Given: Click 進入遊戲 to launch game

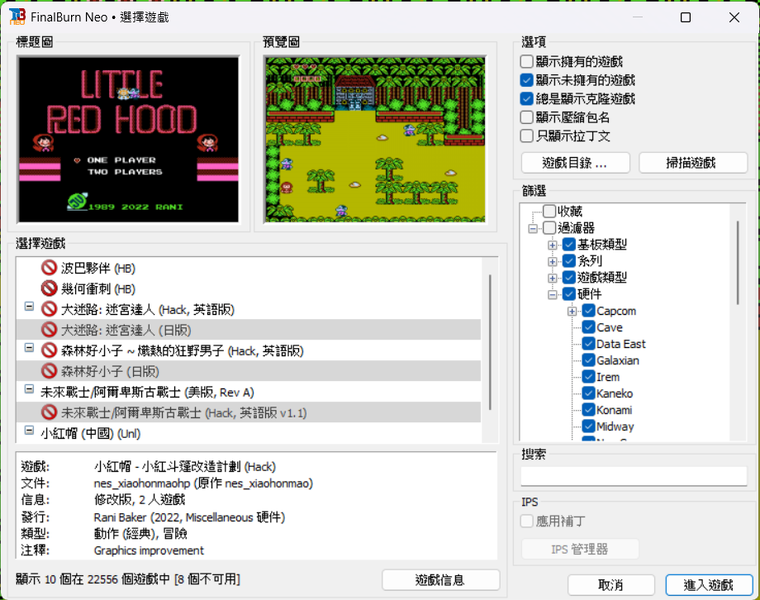Looking at the screenshot, I should pos(709,585).
